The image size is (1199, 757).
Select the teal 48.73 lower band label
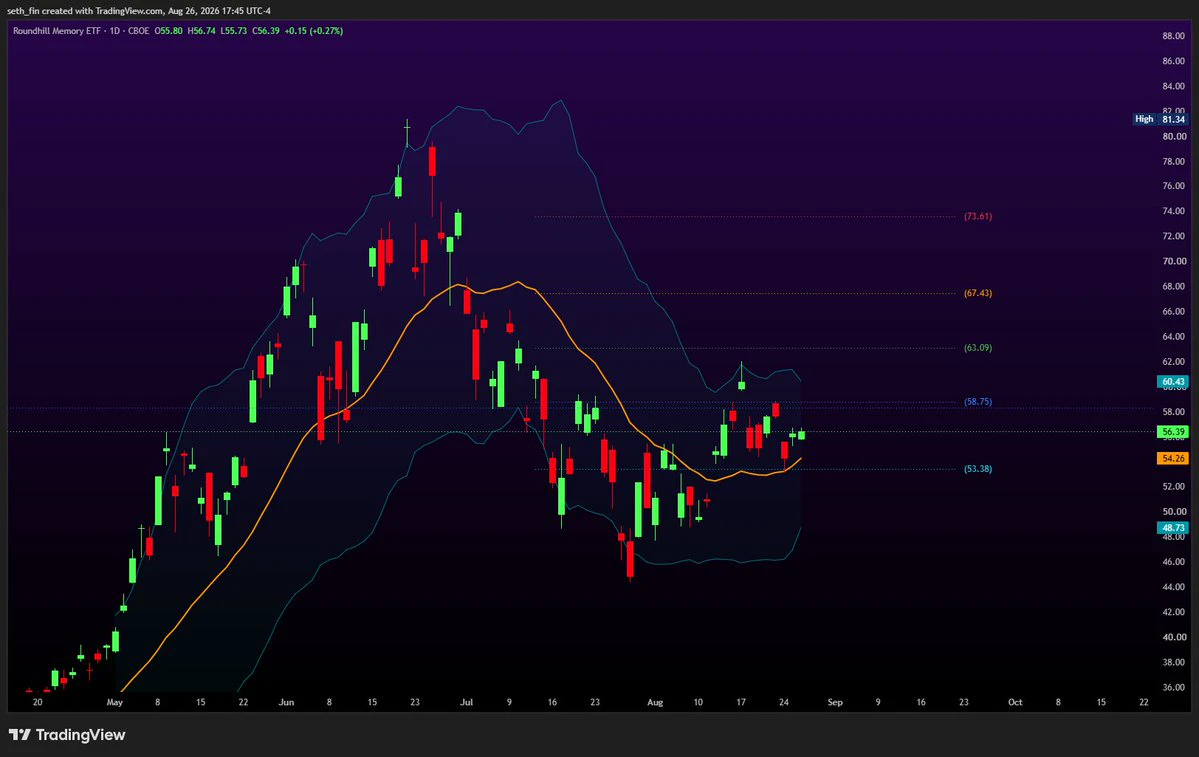pyautogui.click(x=1173, y=528)
